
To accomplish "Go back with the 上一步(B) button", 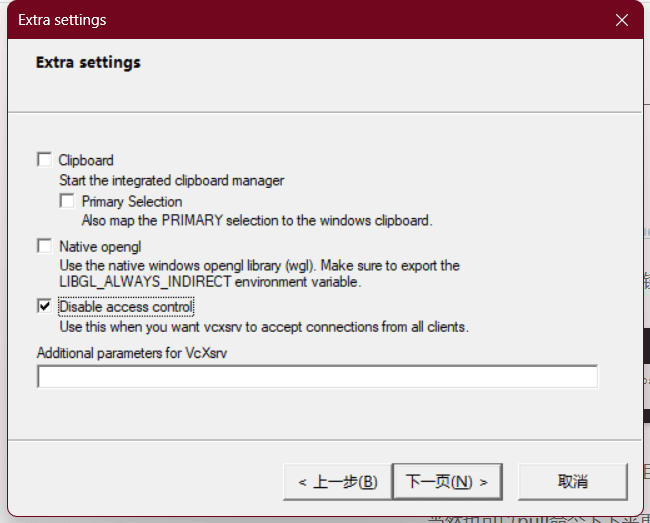I will coord(337,482).
